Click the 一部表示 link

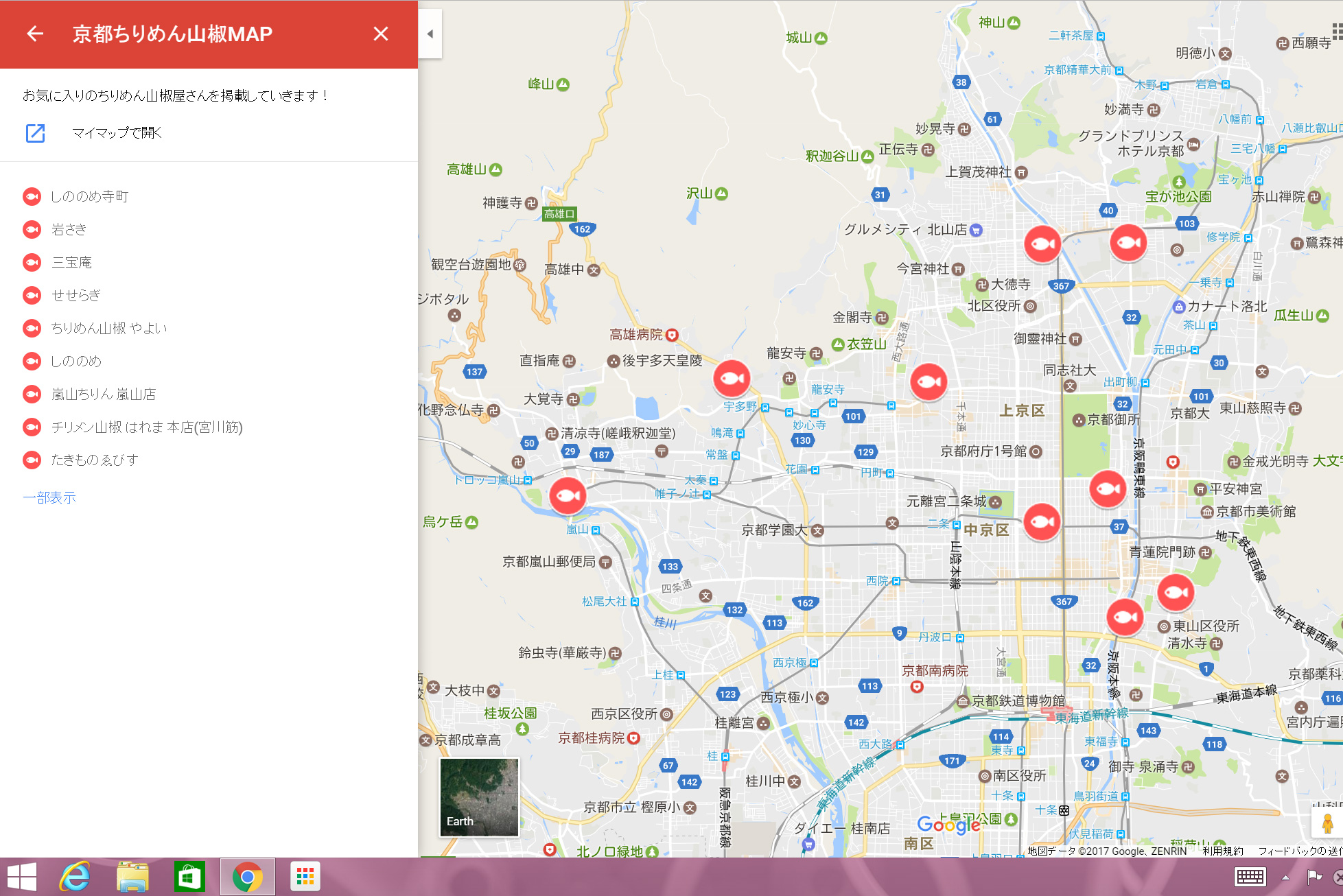pyautogui.click(x=49, y=498)
